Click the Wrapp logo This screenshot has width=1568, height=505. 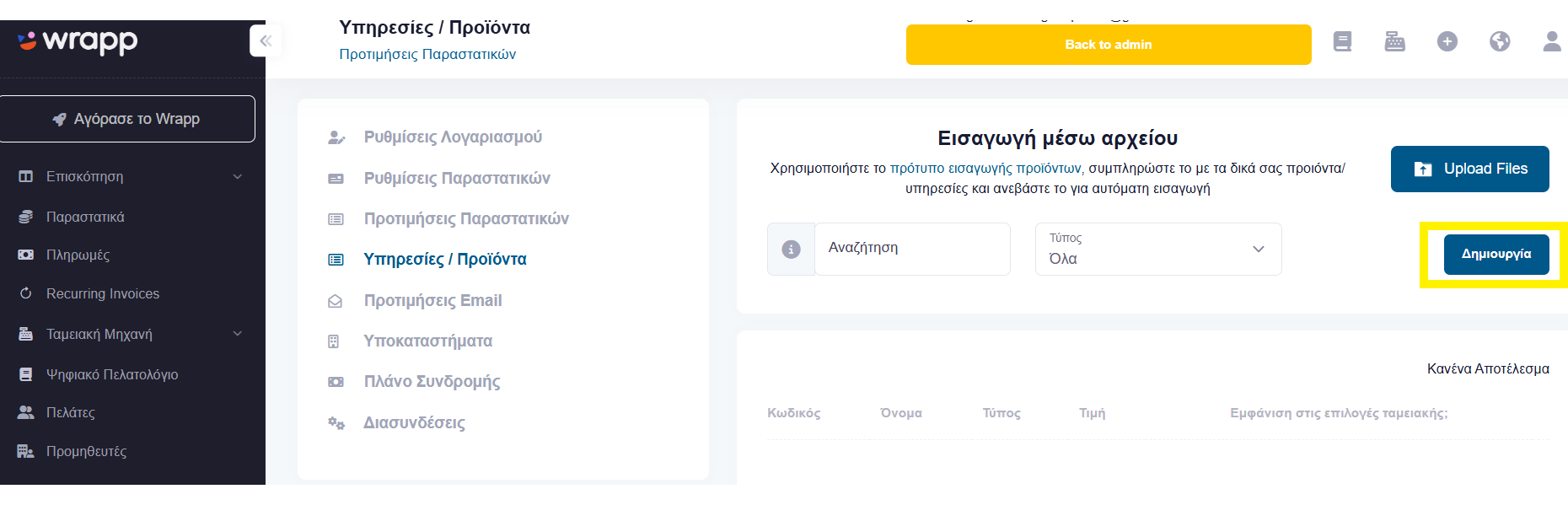(x=78, y=40)
